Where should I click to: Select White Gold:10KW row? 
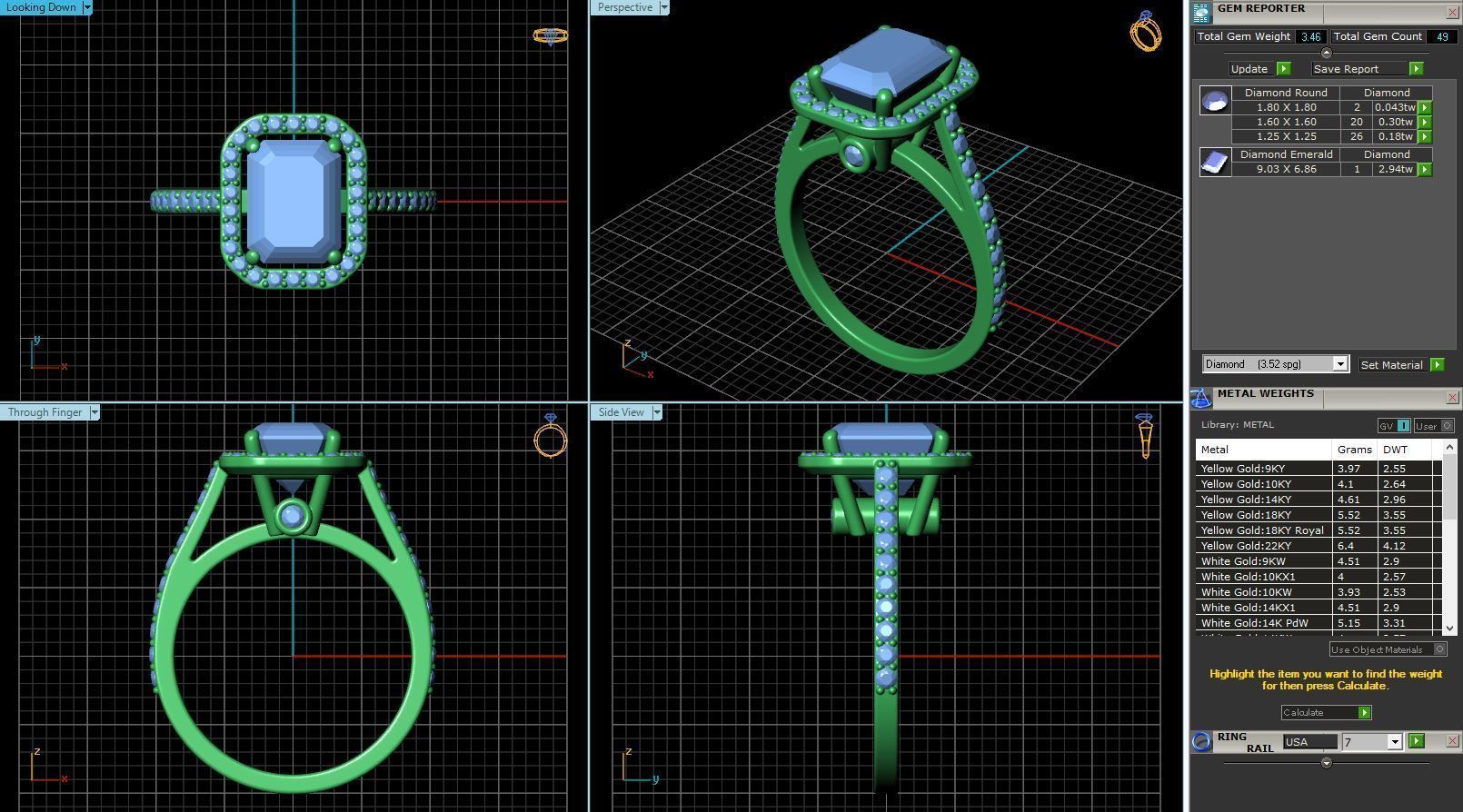coord(1319,592)
